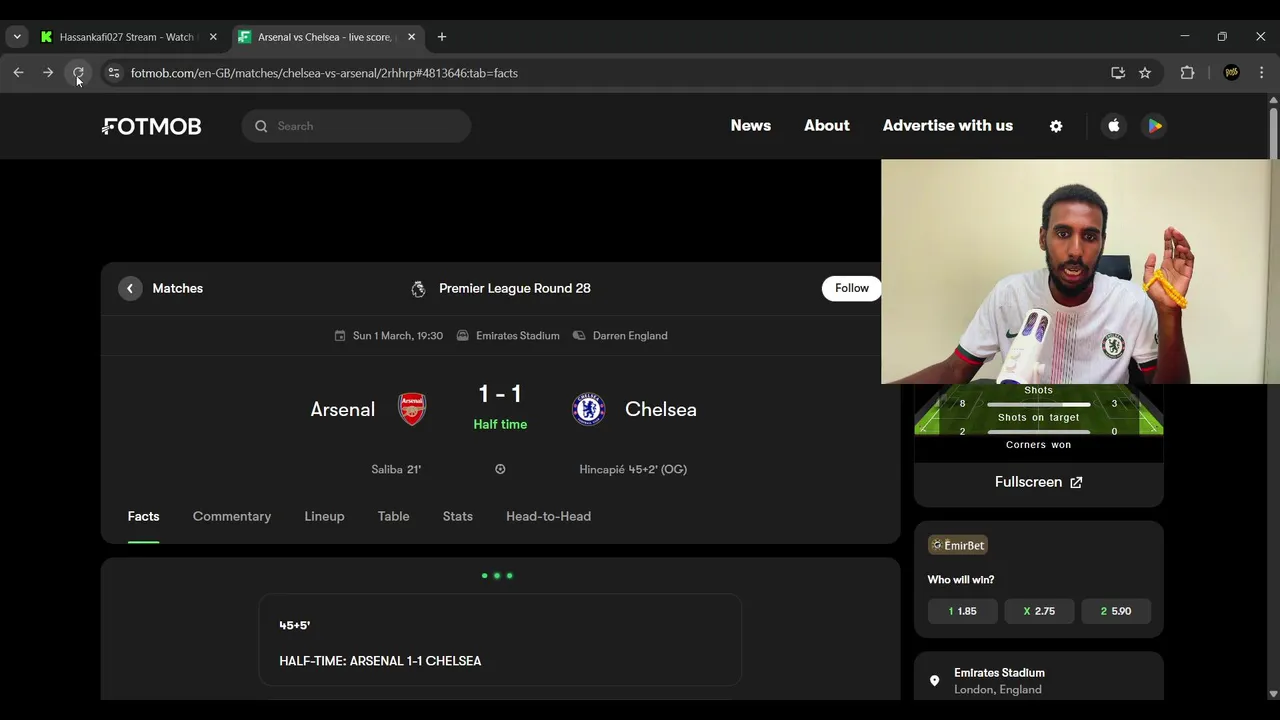The width and height of the screenshot is (1280, 720).
Task: Open the About page
Action: point(827,126)
